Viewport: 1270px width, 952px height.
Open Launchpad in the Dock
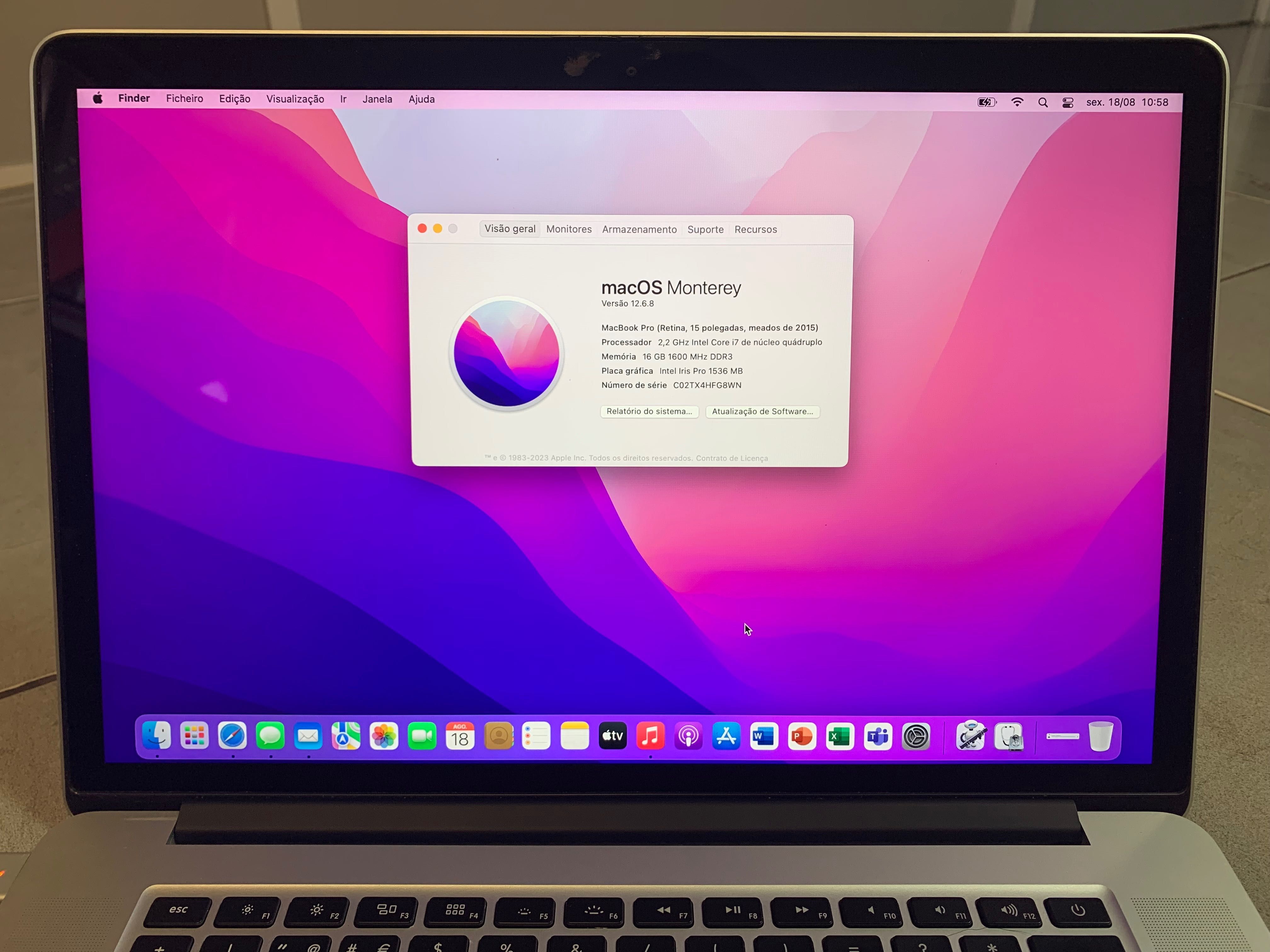click(194, 735)
